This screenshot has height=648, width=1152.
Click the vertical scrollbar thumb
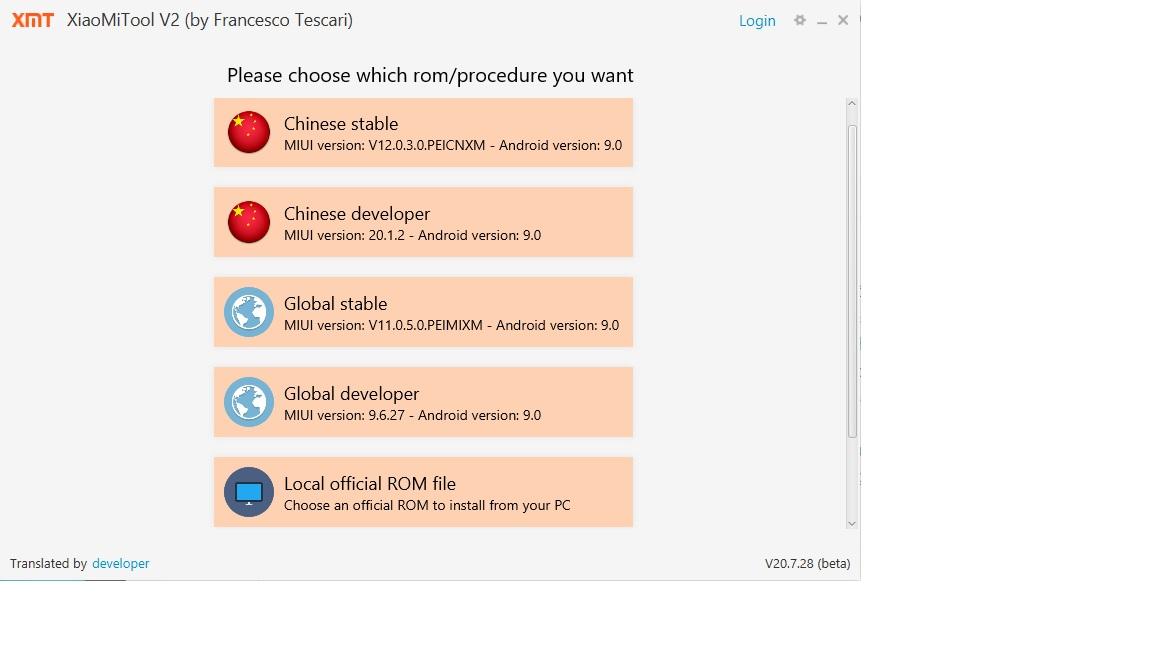[x=852, y=280]
